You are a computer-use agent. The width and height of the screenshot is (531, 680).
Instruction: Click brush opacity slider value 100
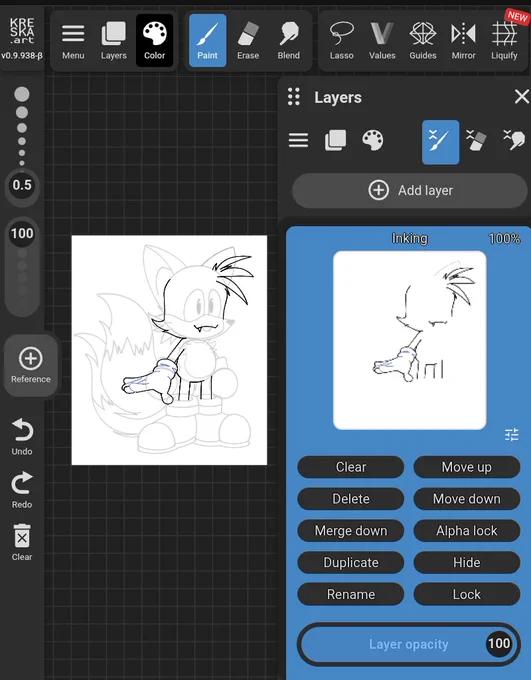(x=22, y=234)
